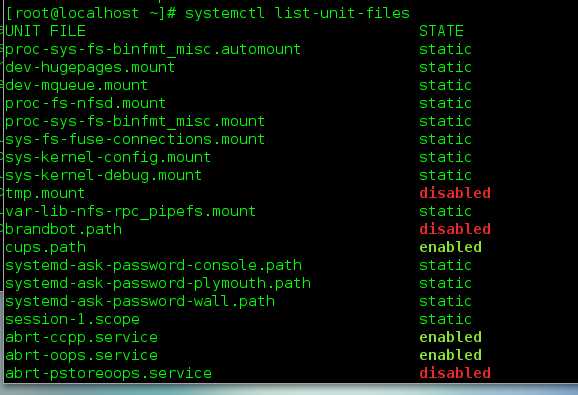This screenshot has height=395, width=578.
Task: Click sys-kernel-debug.mount text
Action: pyautogui.click(x=104, y=175)
